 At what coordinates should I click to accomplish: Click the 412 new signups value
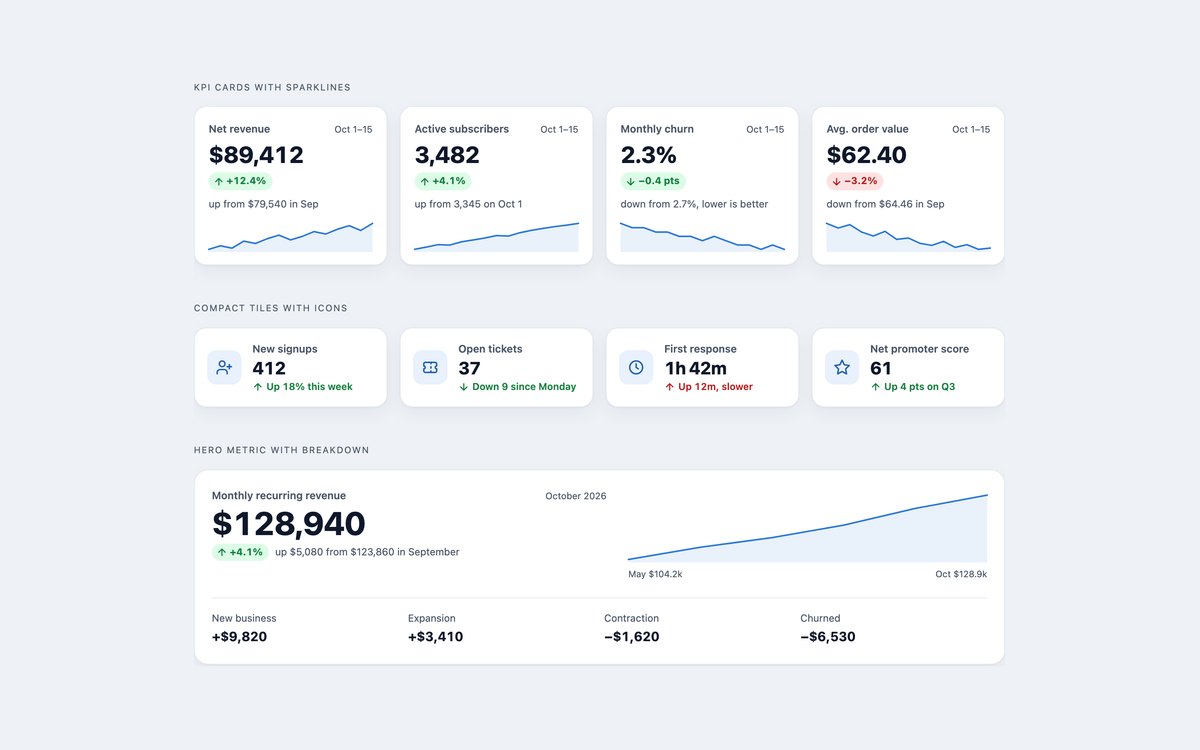click(269, 368)
